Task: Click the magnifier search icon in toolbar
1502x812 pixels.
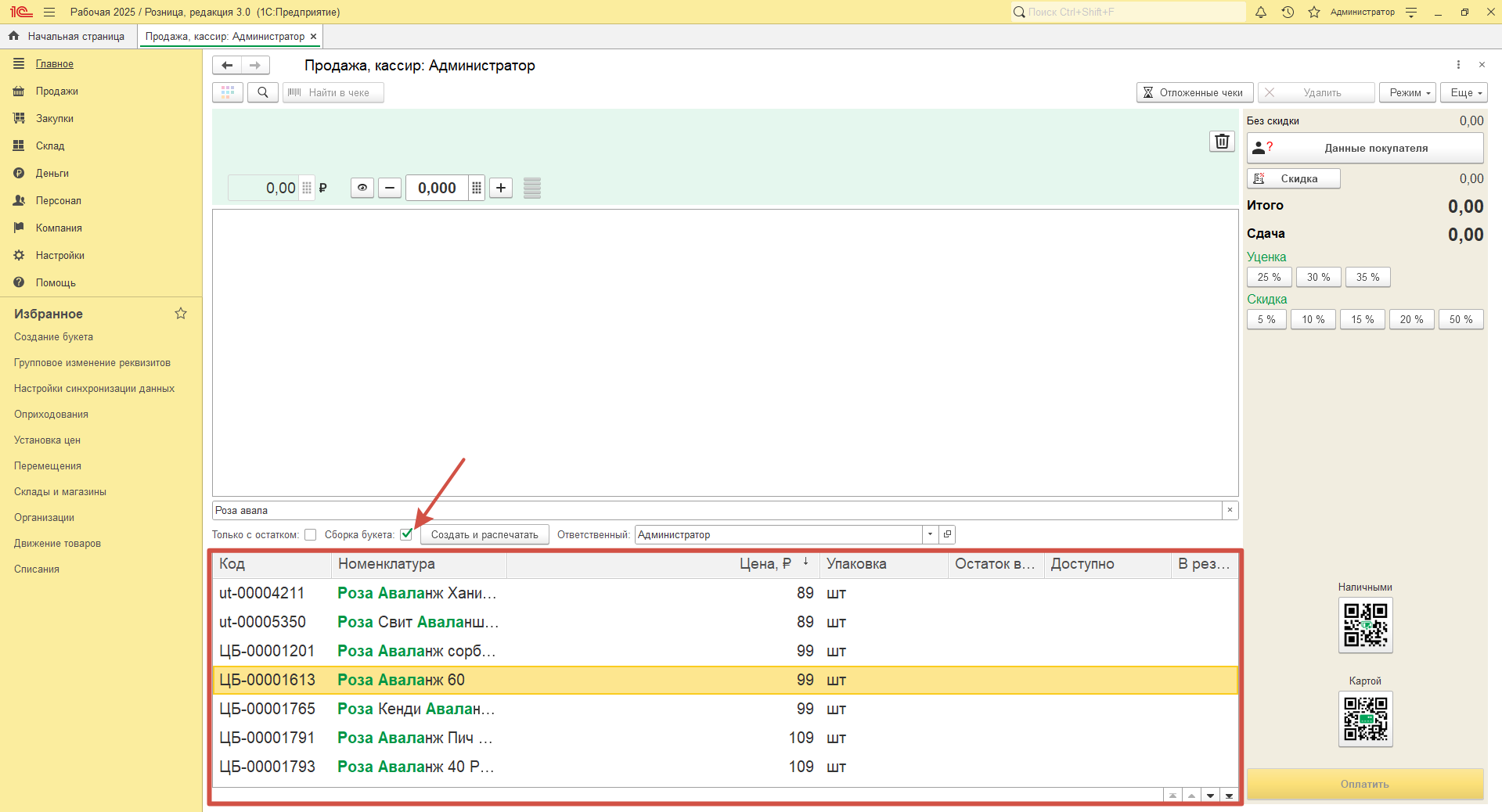Action: 263,92
